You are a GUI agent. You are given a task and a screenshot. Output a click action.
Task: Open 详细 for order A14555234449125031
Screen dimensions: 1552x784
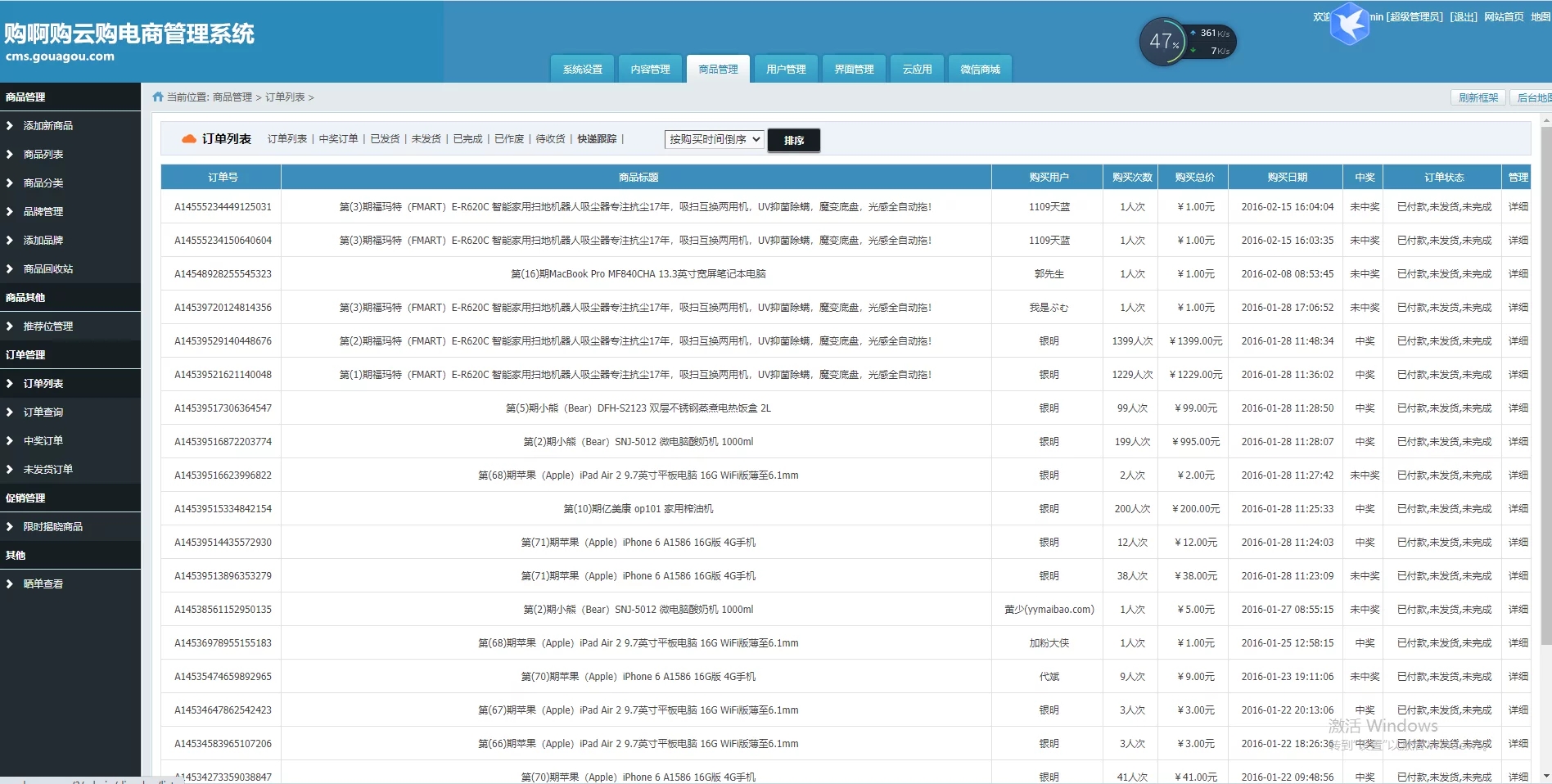(1518, 207)
